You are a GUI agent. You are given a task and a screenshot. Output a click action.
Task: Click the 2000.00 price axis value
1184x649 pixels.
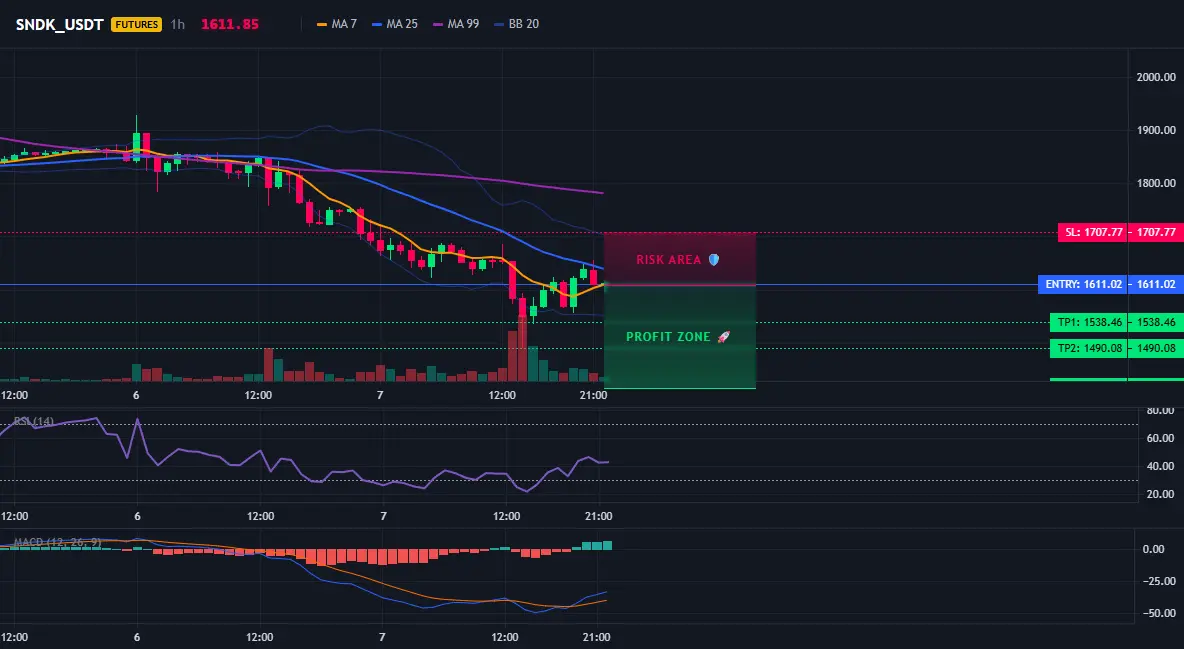(x=1156, y=77)
